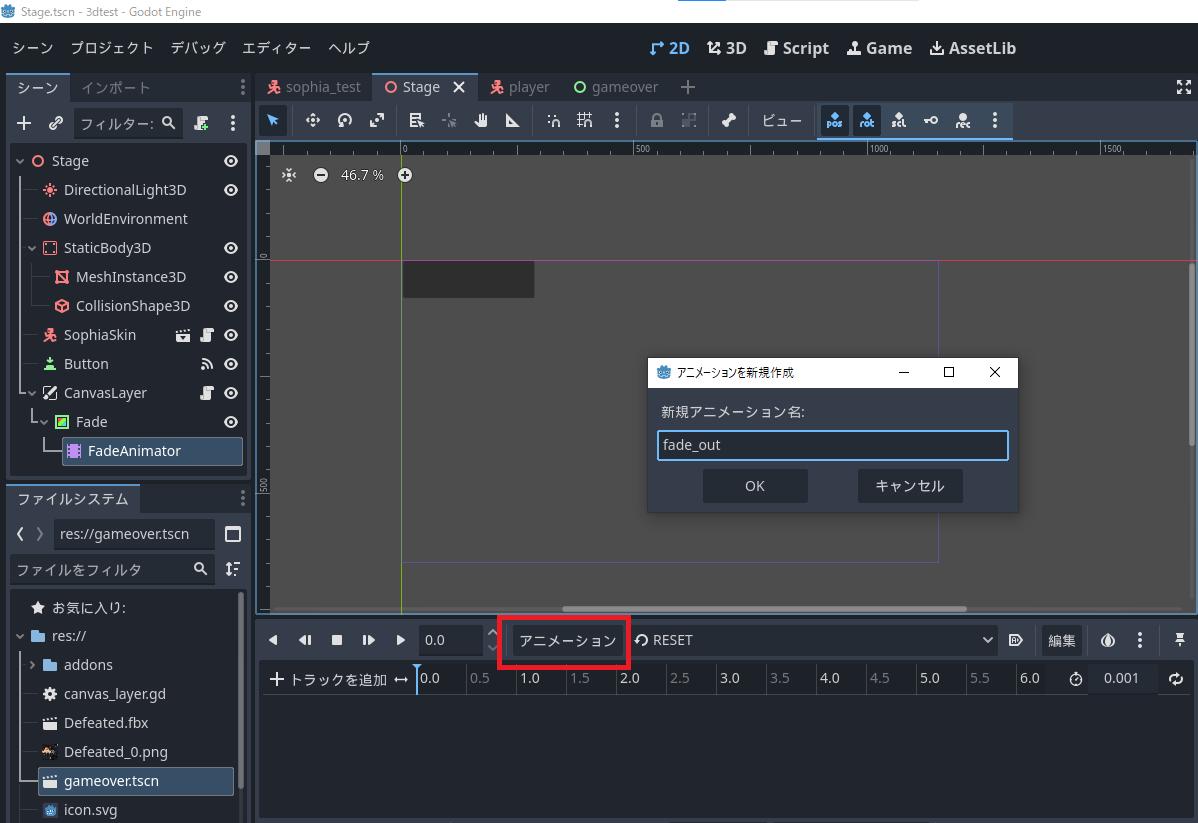Center the viewport view icon

point(289,175)
